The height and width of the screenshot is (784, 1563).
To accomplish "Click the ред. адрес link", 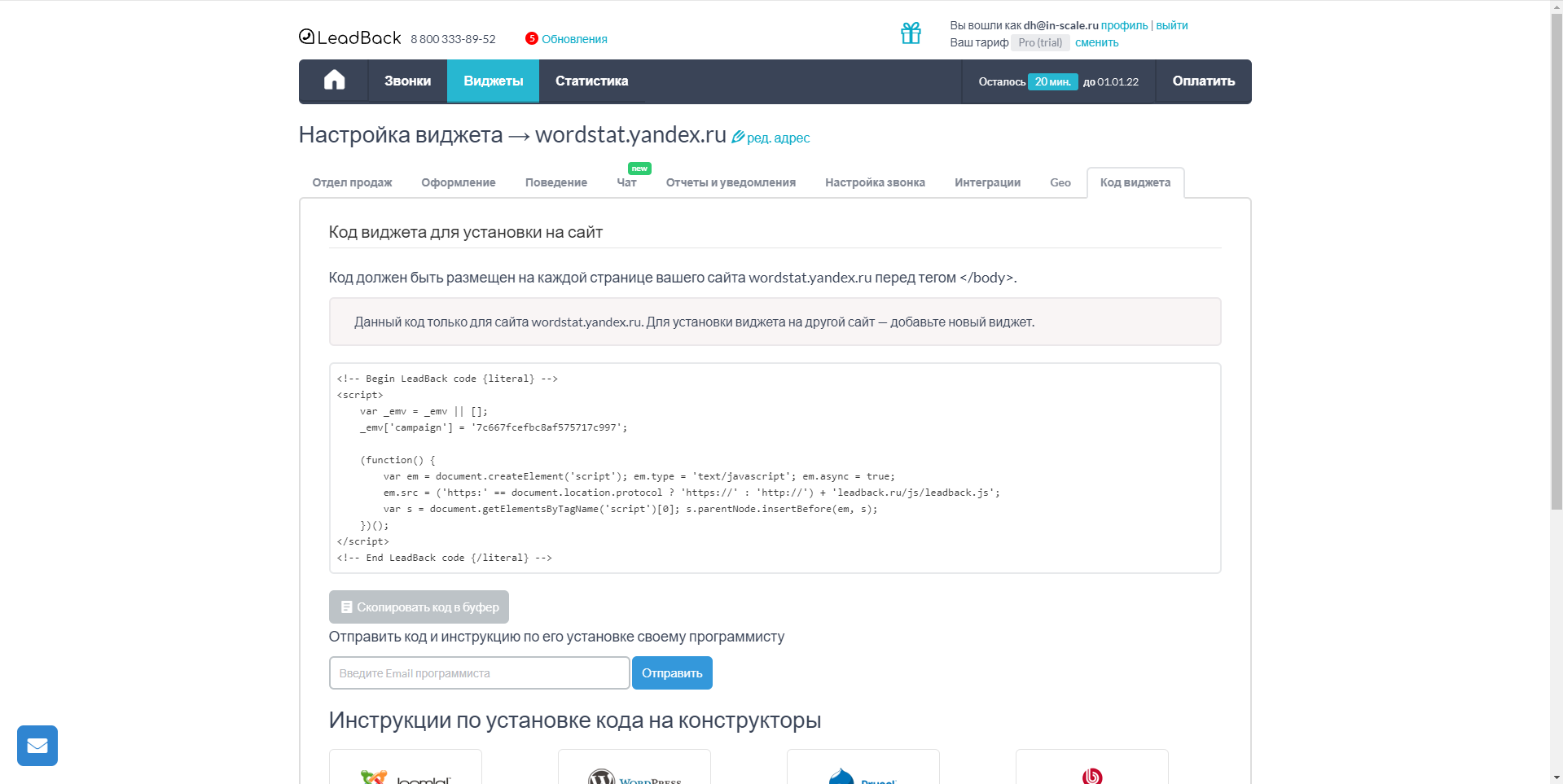I will tap(778, 138).
